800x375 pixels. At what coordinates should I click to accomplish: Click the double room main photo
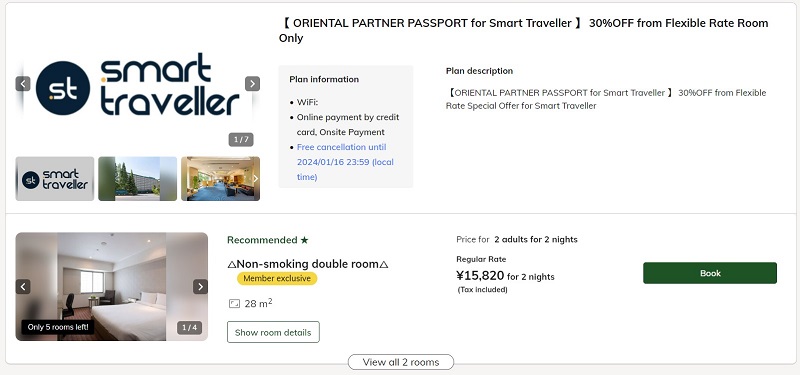112,287
